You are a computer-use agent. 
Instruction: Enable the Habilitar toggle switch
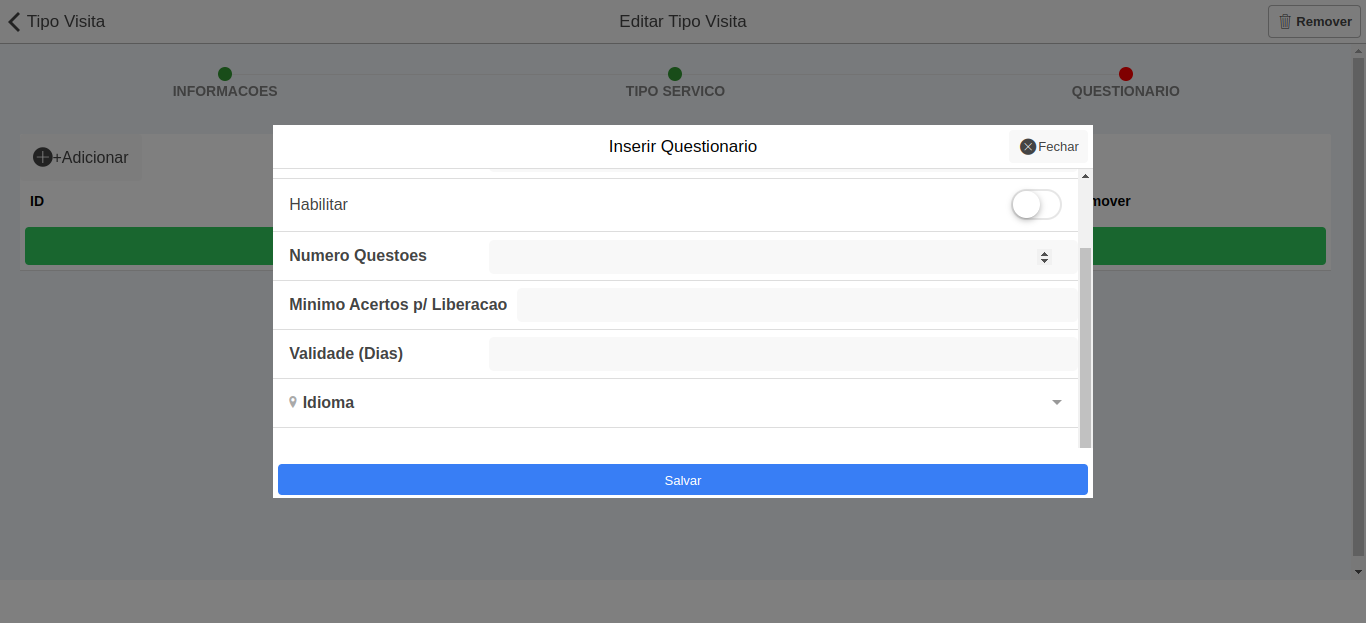pos(1035,204)
